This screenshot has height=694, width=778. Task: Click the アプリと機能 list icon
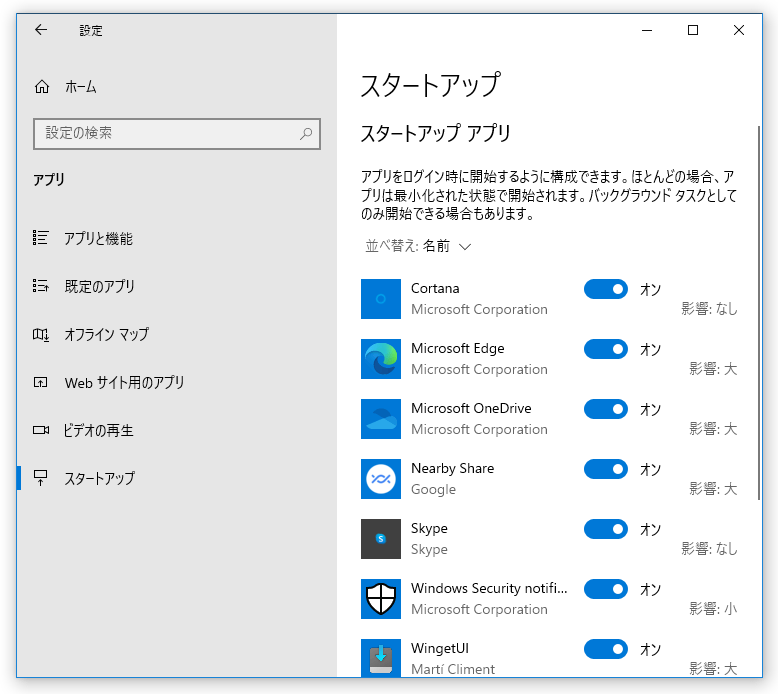[40, 238]
